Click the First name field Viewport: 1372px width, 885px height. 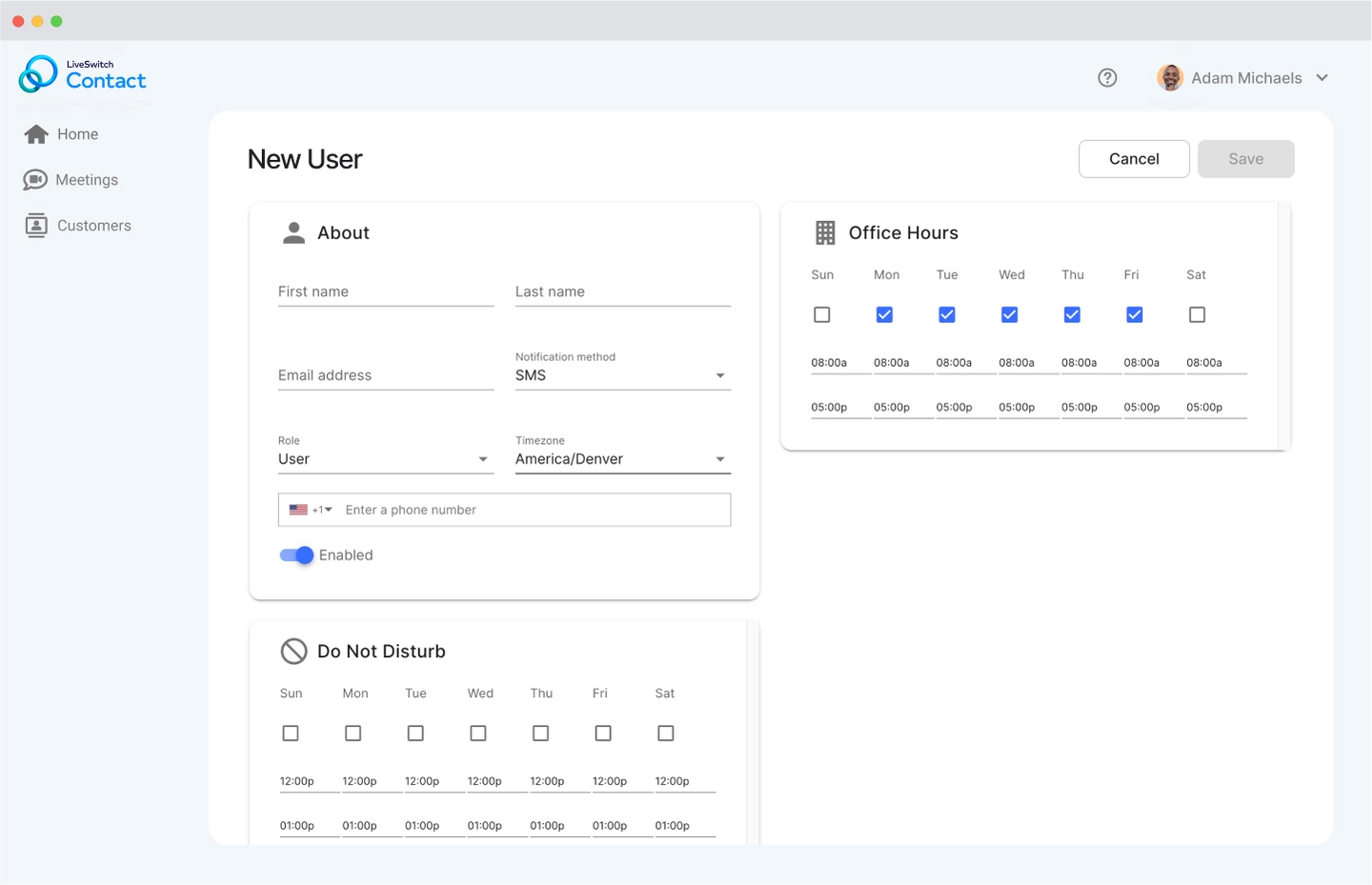(386, 292)
